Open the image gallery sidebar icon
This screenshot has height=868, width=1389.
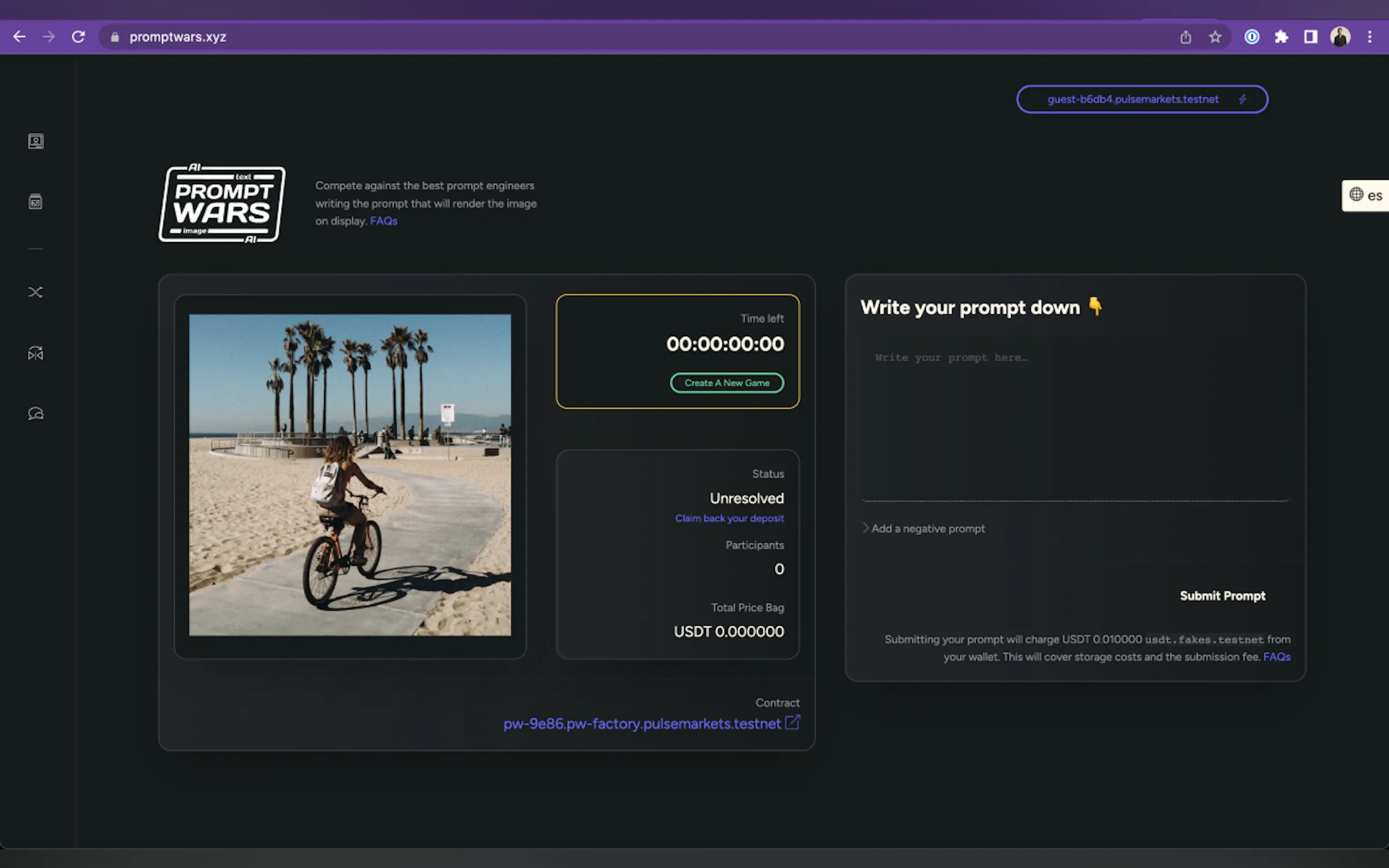(x=36, y=202)
